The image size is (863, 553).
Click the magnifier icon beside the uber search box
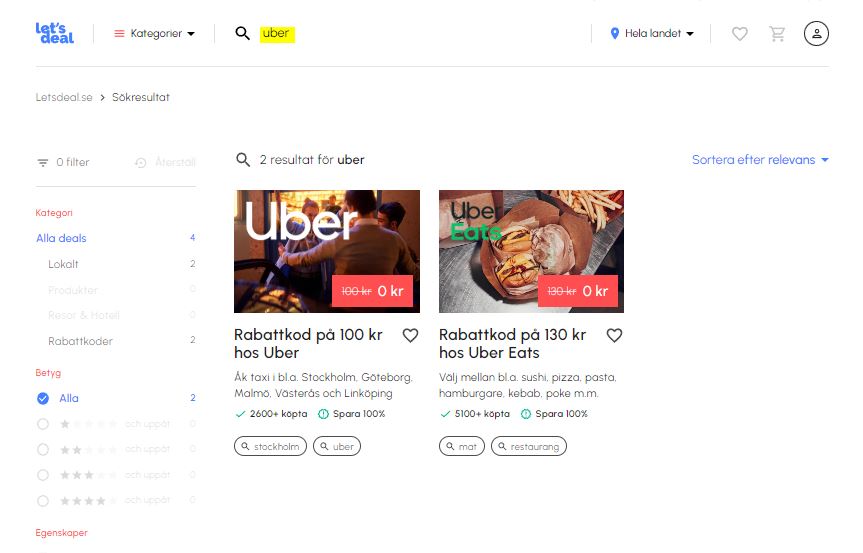242,33
